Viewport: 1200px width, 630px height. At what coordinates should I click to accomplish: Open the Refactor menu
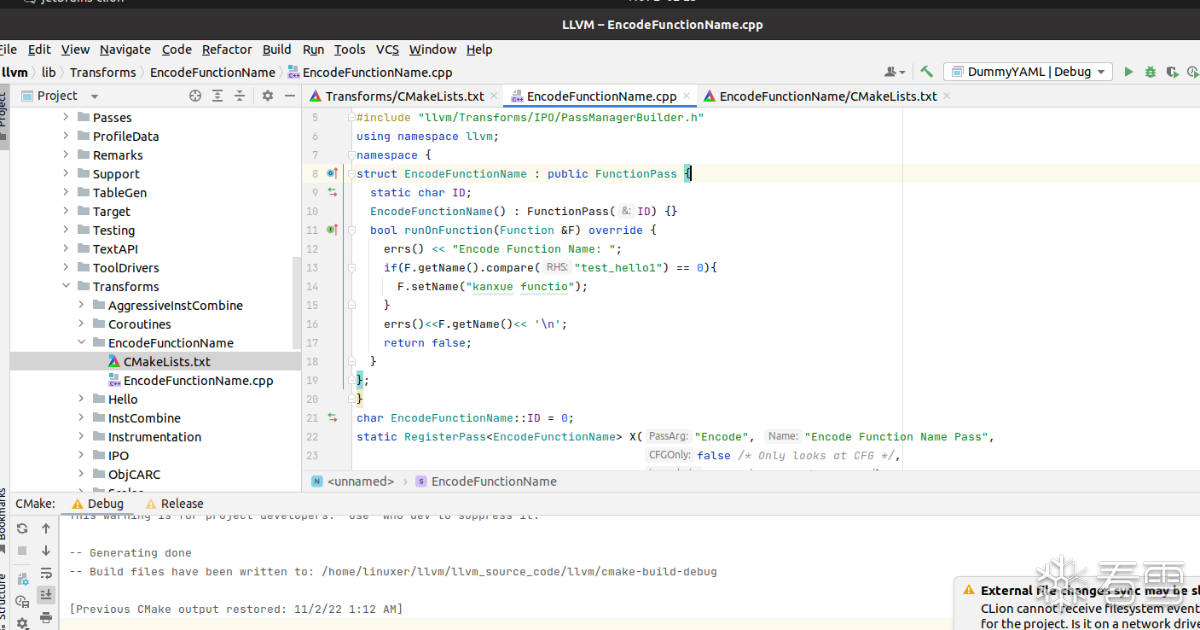tap(227, 49)
